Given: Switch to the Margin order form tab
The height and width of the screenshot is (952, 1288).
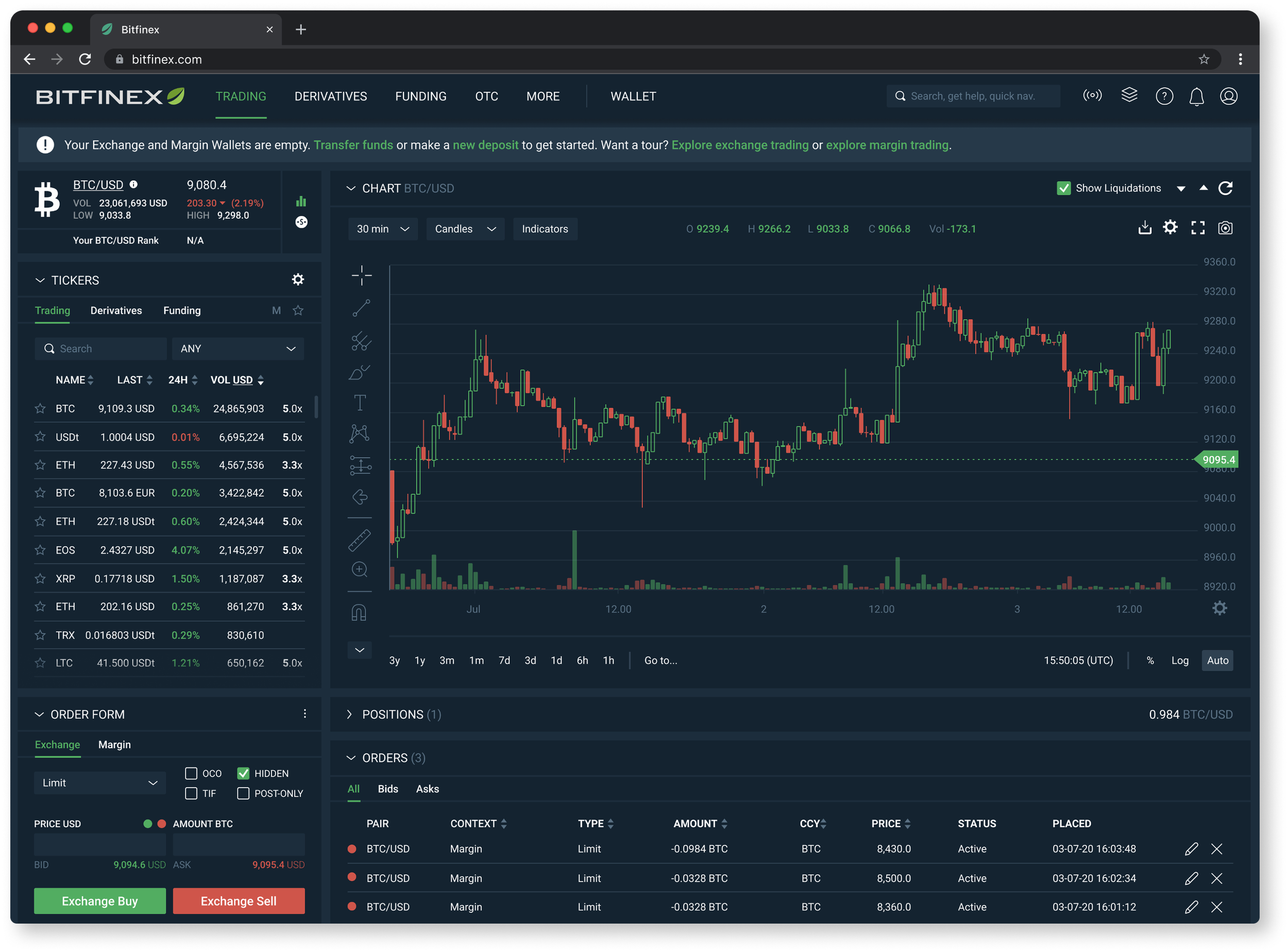Looking at the screenshot, I should [x=114, y=745].
